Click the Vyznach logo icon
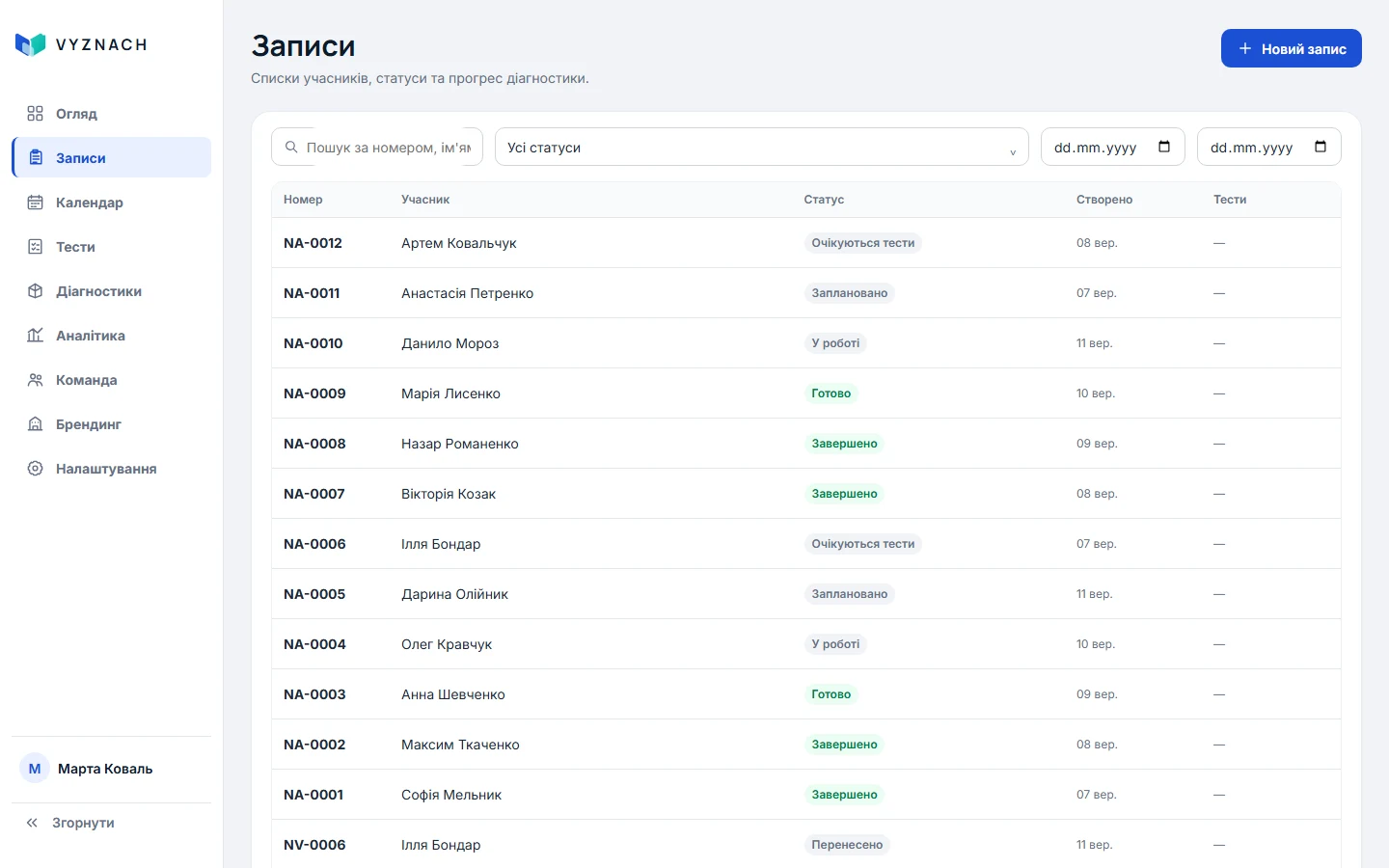 pos(31,44)
